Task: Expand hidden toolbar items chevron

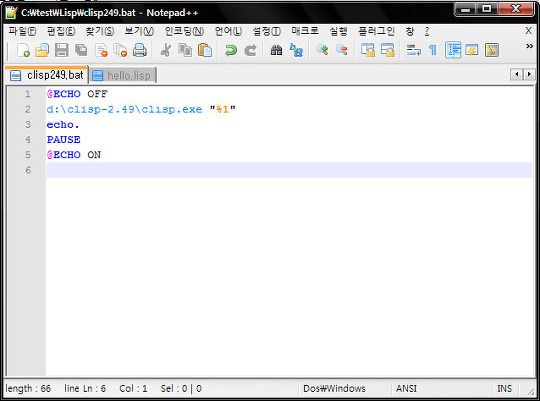Action: (x=529, y=46)
